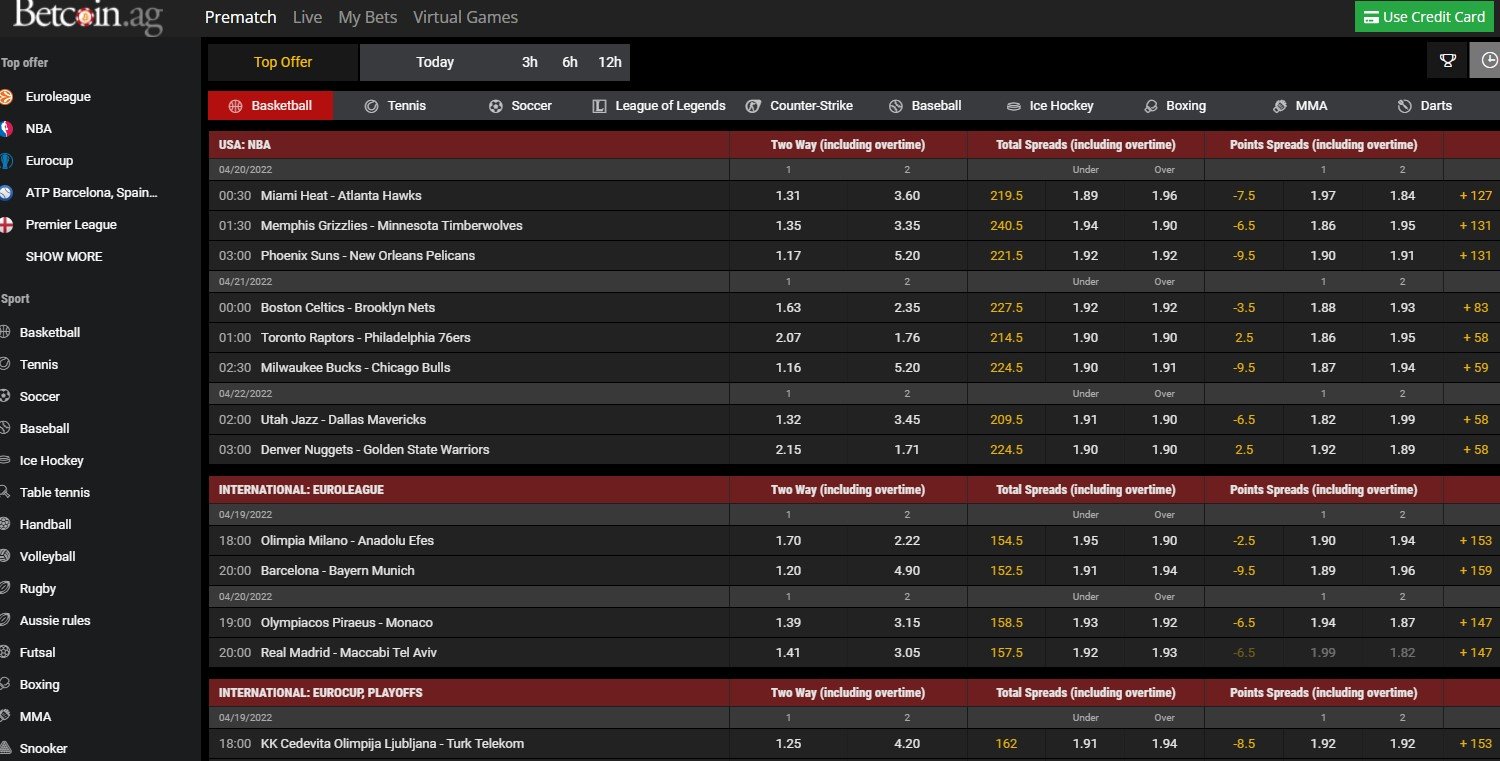This screenshot has height=761, width=1500.
Task: Bet 1.31 on Miami Heat to win
Action: [x=788, y=196]
